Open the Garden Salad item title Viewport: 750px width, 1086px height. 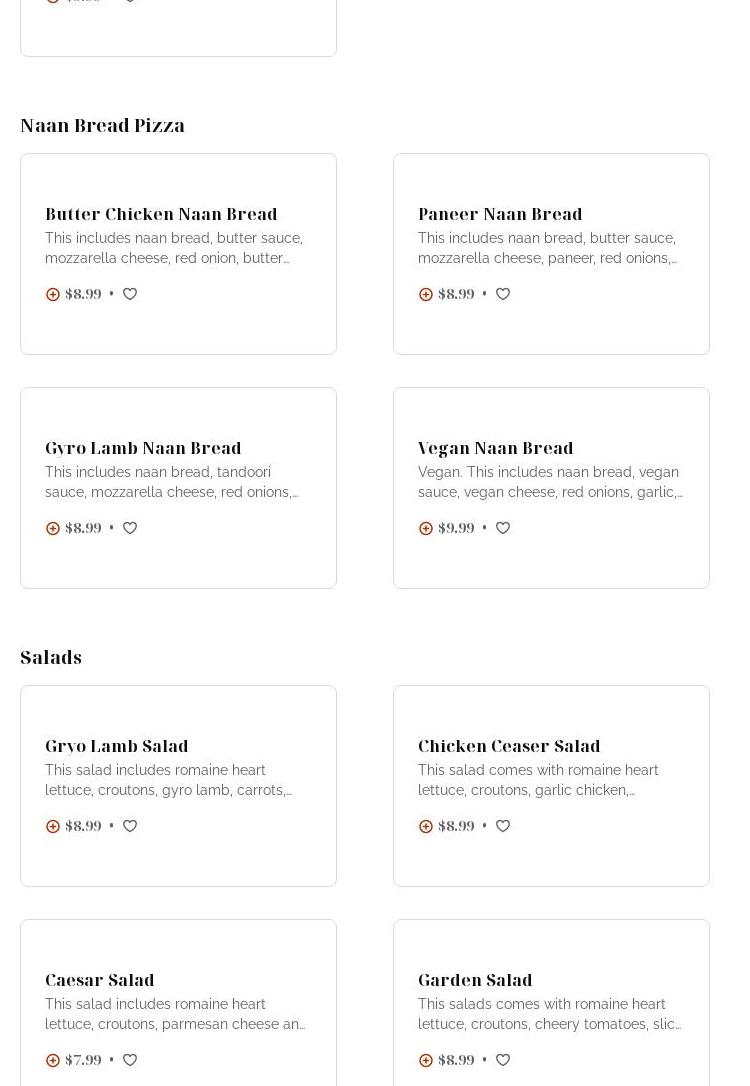click(475, 980)
